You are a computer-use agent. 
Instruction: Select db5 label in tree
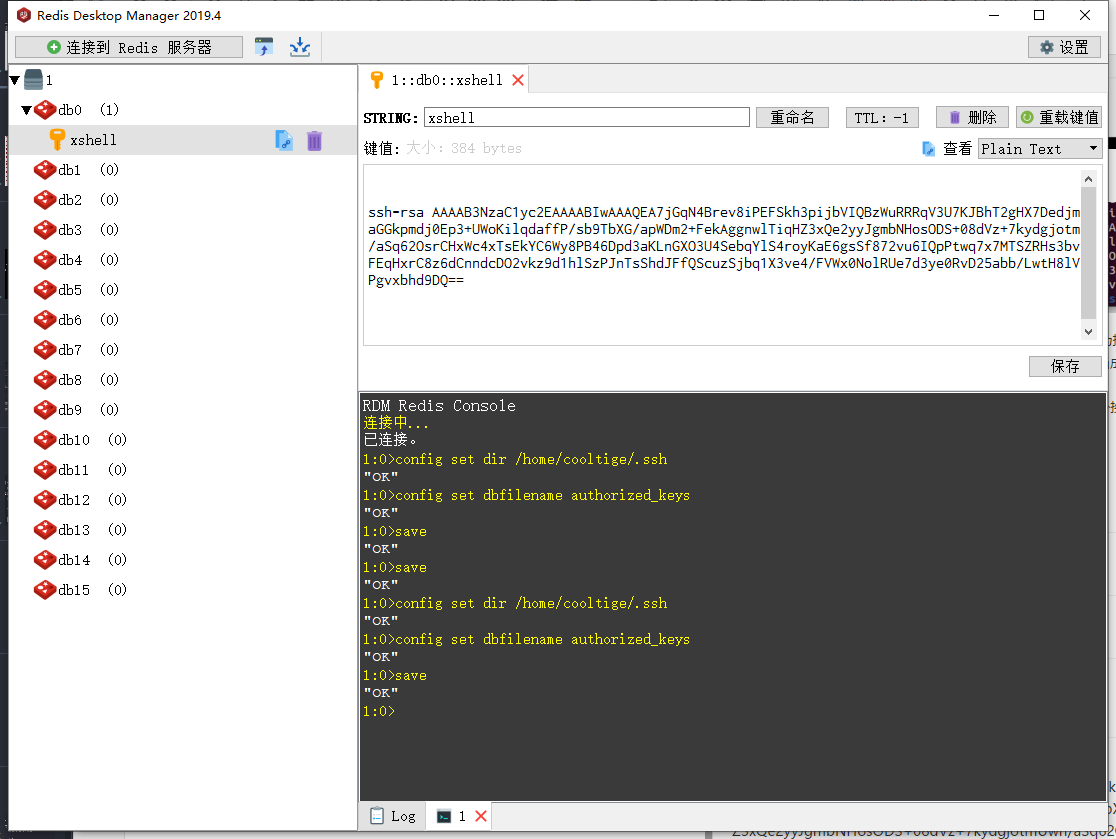70,290
